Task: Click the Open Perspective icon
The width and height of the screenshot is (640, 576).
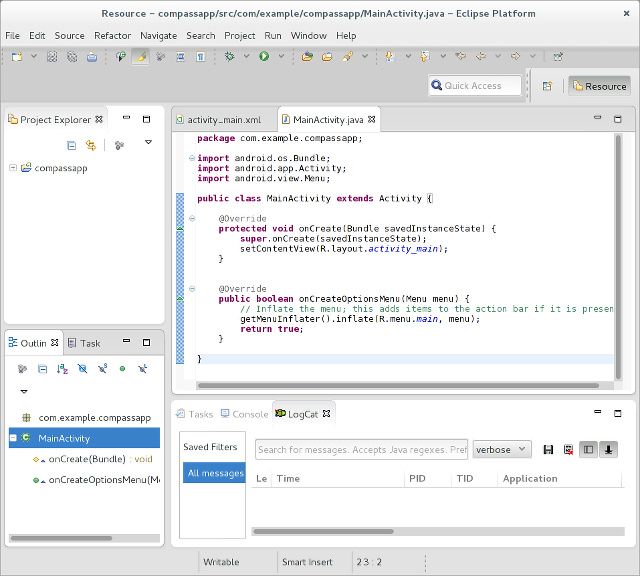Action: (x=548, y=86)
